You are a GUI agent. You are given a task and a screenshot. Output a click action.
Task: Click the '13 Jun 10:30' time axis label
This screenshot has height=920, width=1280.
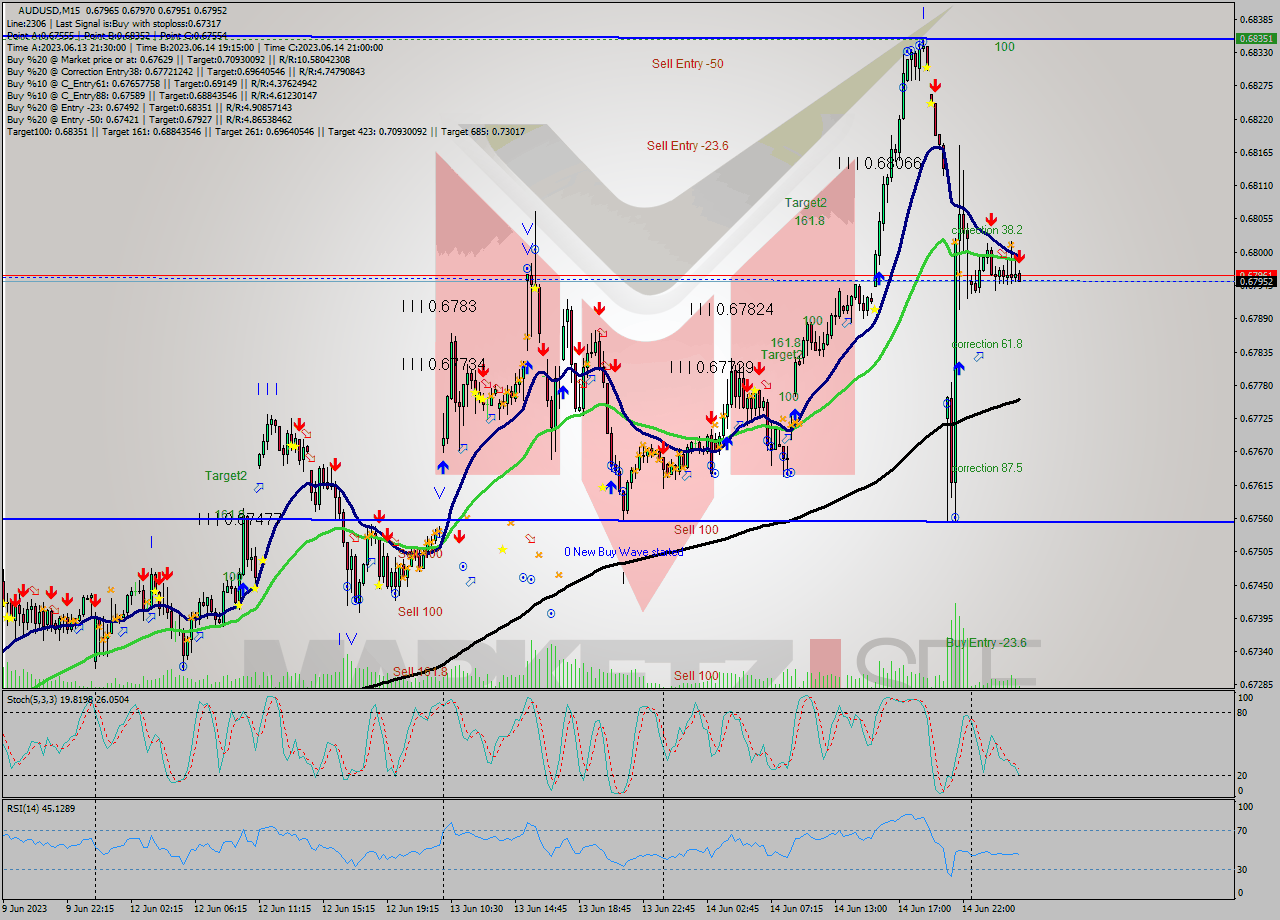(476, 909)
